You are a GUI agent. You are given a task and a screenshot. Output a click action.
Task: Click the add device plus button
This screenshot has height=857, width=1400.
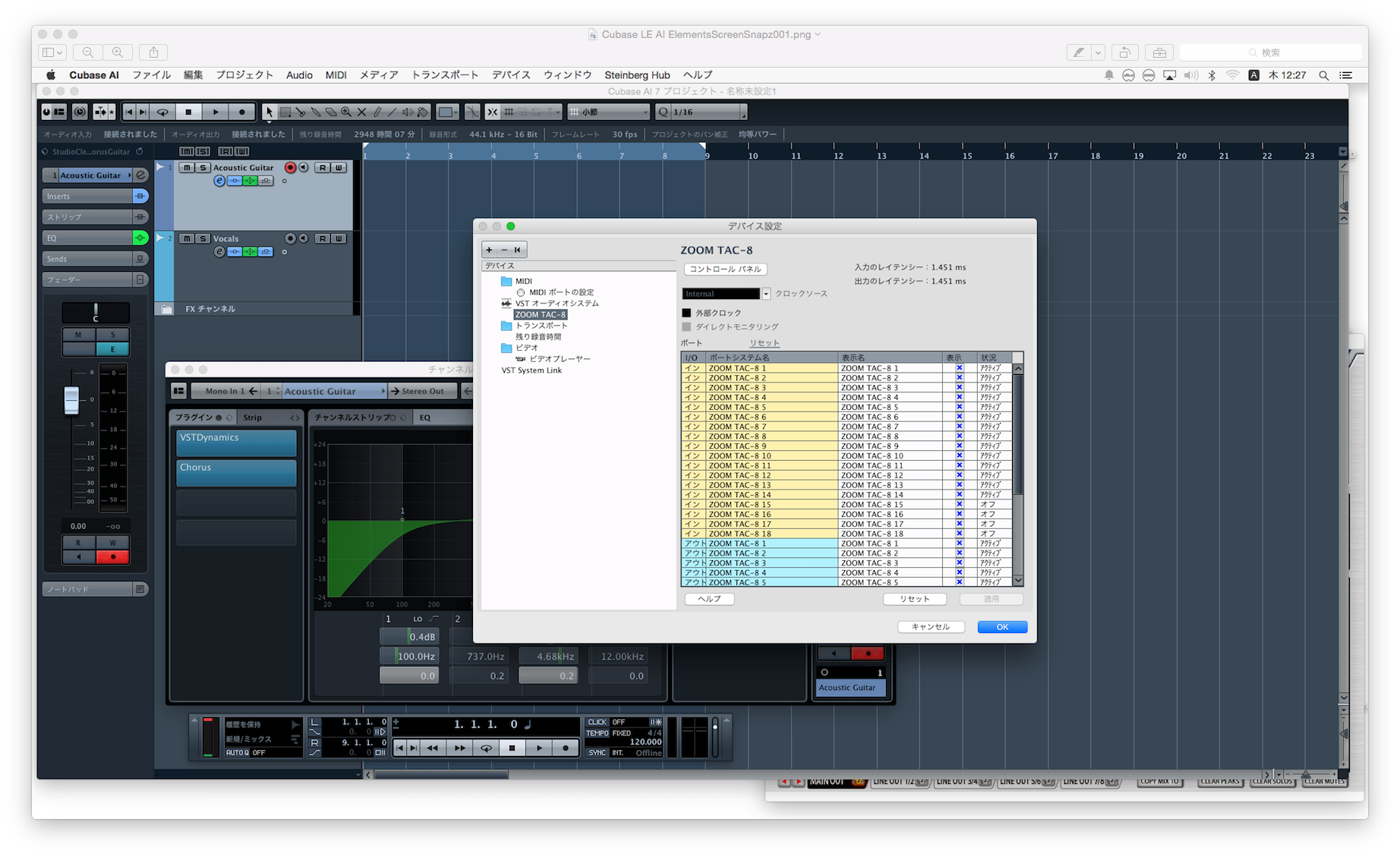click(490, 250)
